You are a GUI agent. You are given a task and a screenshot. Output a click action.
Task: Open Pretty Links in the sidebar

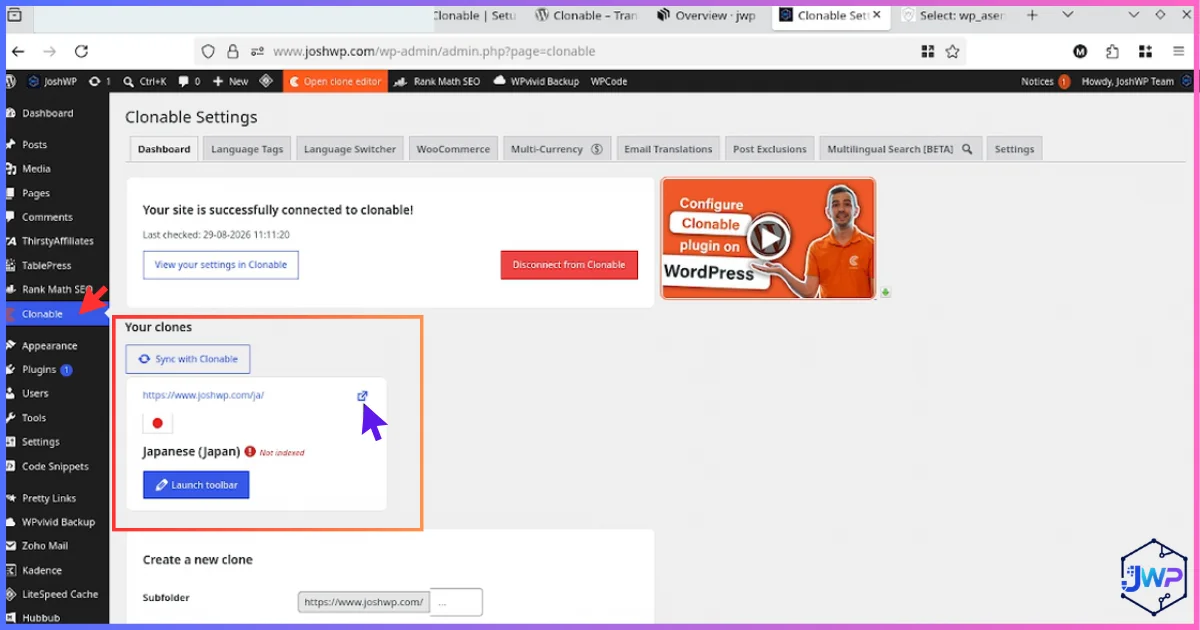point(49,498)
